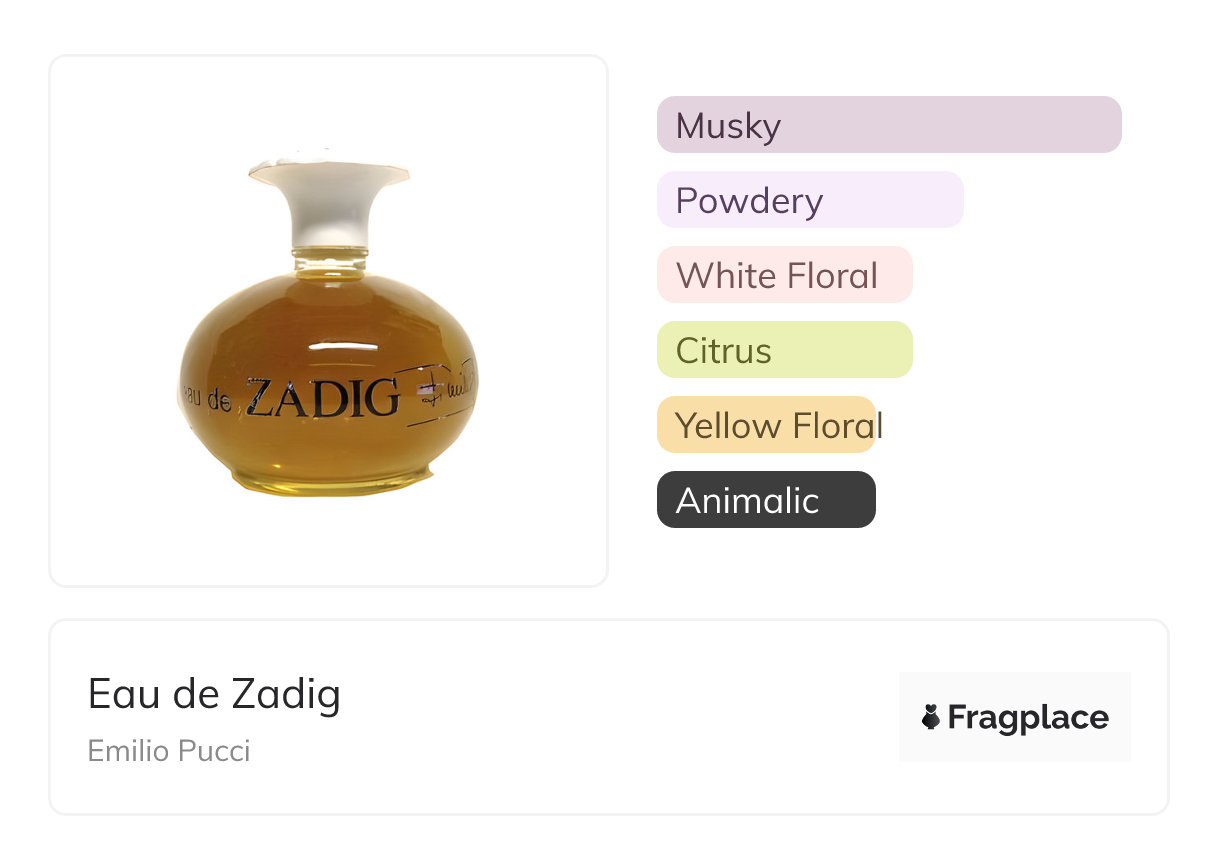Select the Powdery accord bar
1218x864 pixels.
click(809, 200)
